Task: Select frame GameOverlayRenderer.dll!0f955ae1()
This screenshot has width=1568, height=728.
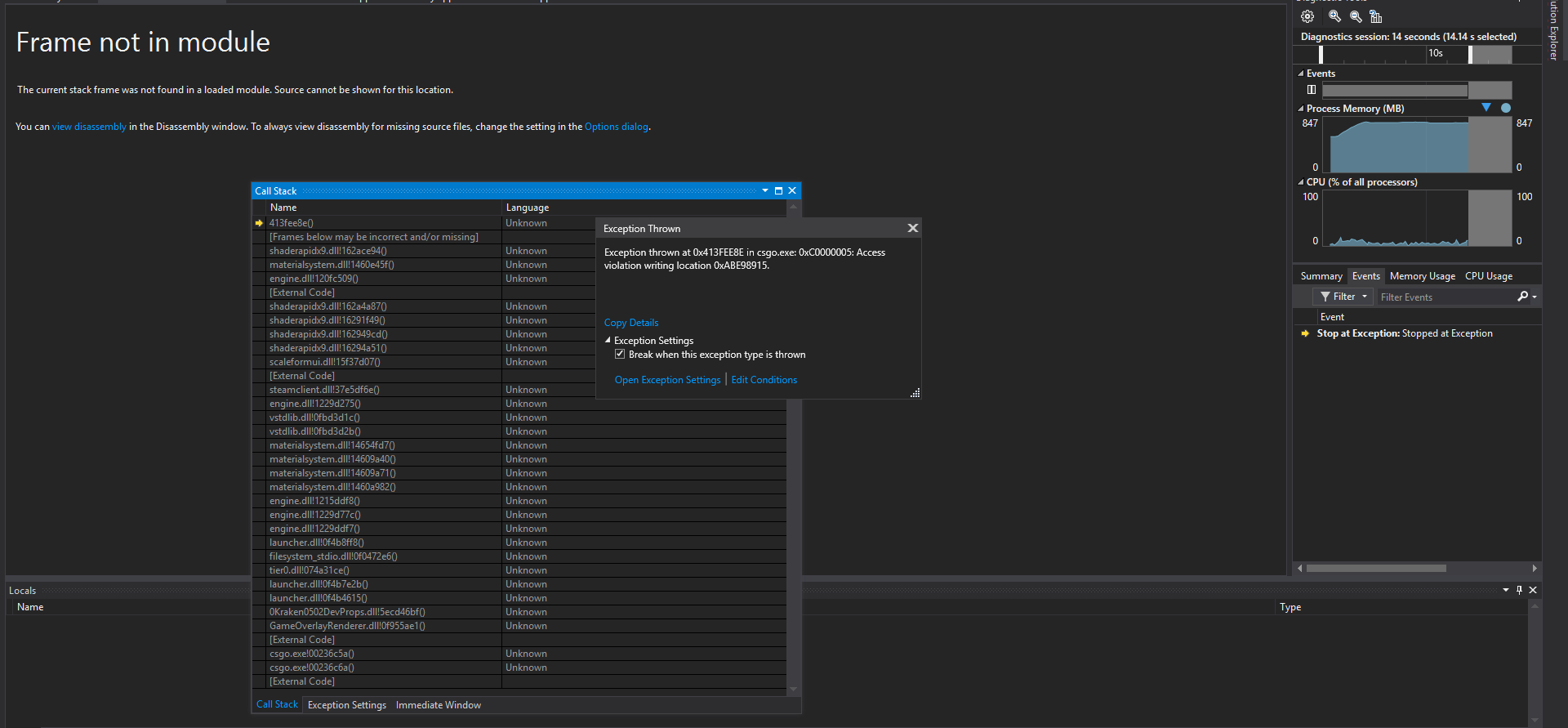Action: (x=347, y=626)
